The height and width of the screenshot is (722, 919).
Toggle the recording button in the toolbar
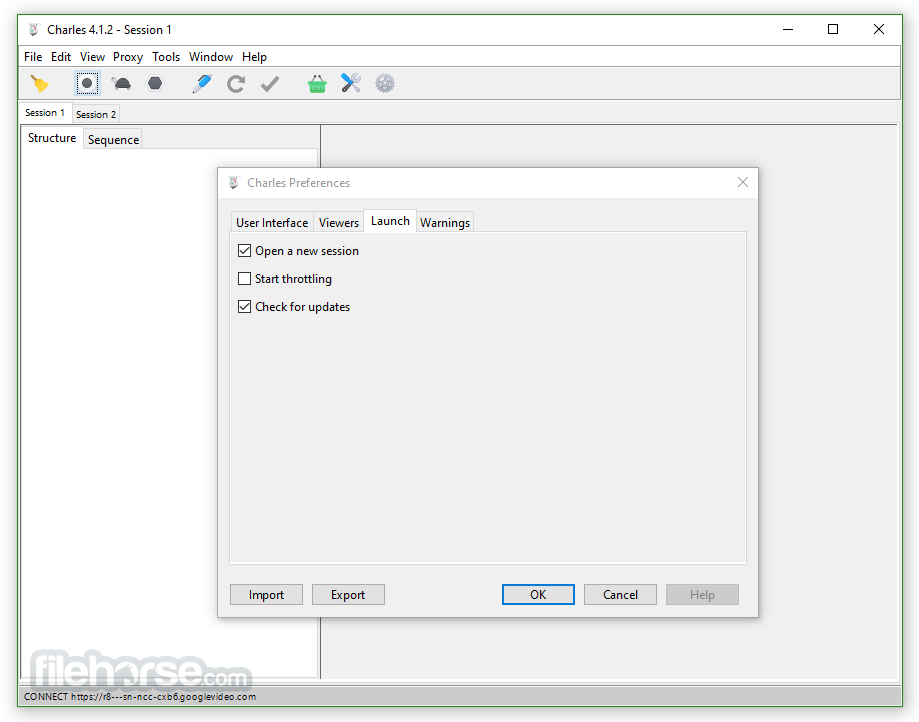(87, 83)
